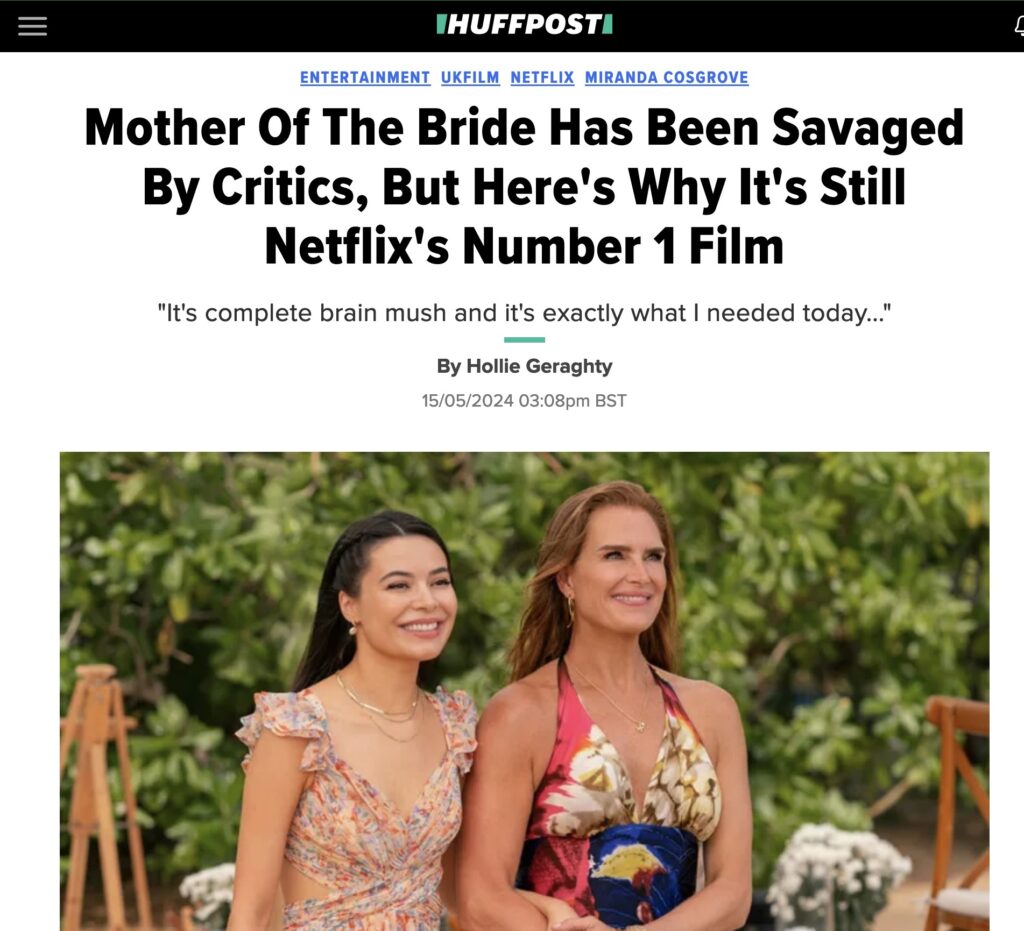
Task: Open the hamburger navigation menu
Action: pos(32,26)
